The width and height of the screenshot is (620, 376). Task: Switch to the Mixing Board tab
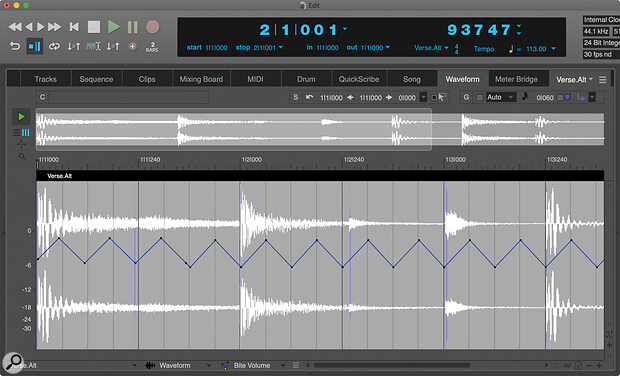click(201, 79)
